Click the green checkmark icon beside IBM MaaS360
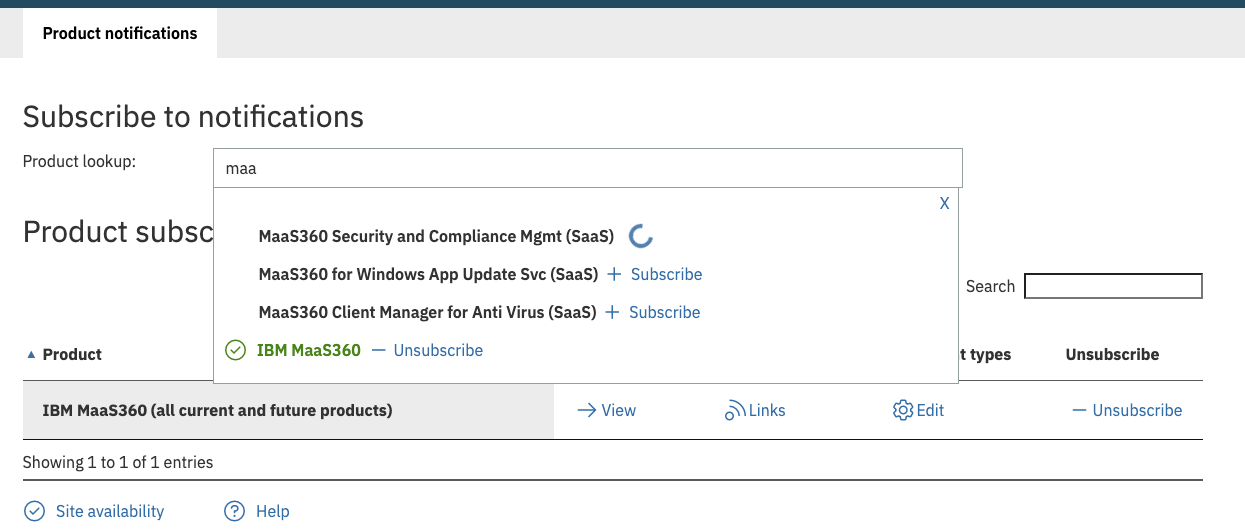The image size is (1245, 529). click(236, 350)
